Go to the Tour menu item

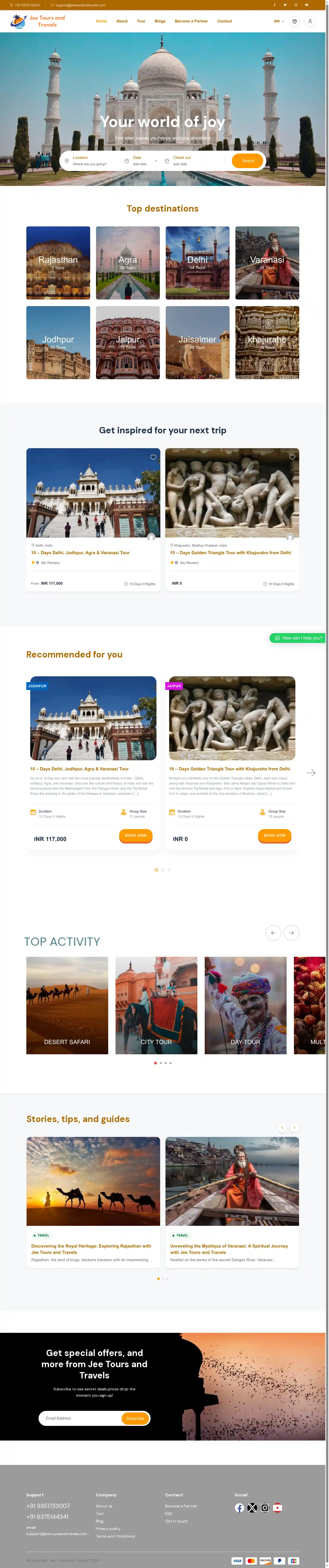141,21
